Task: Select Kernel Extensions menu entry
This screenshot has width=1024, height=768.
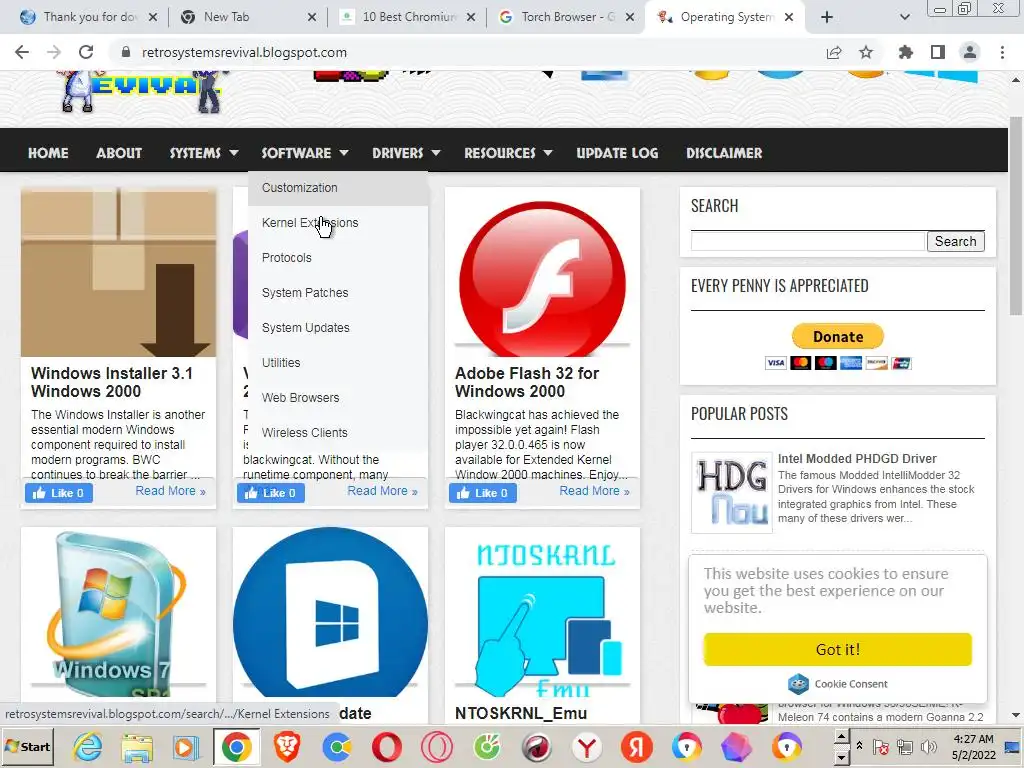Action: pyautogui.click(x=338, y=223)
